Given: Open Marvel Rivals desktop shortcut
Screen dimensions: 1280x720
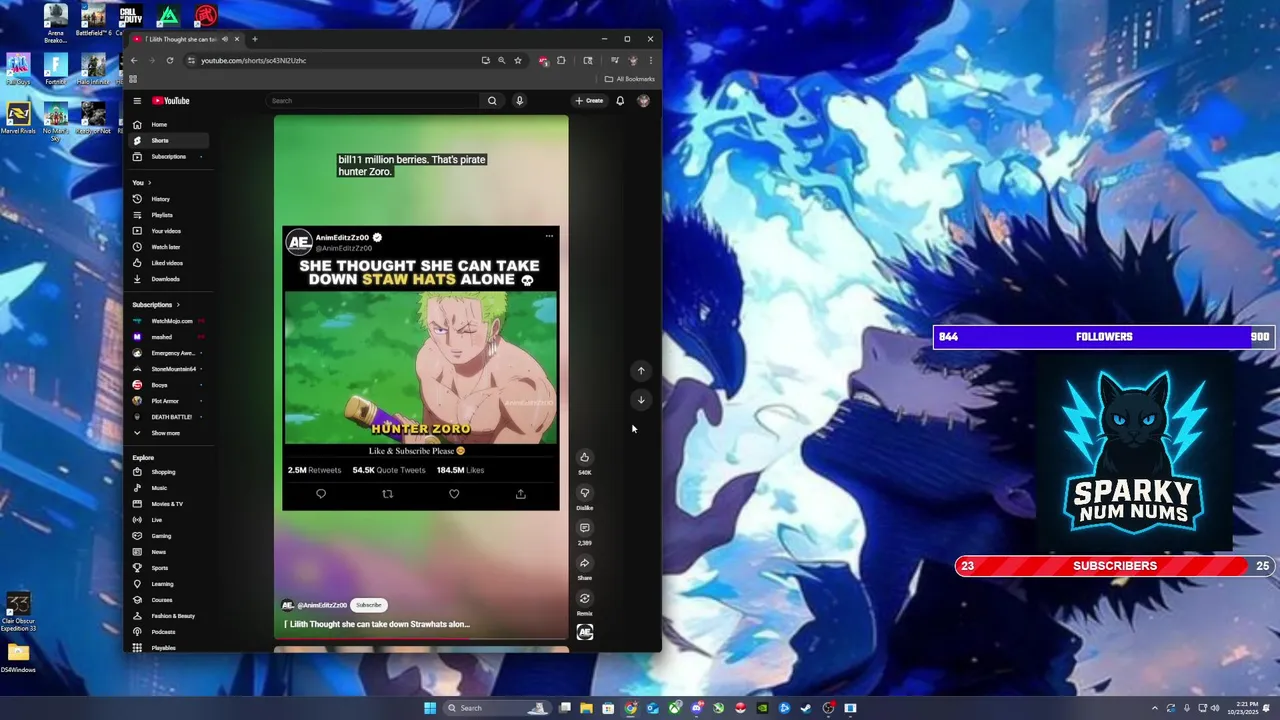Looking at the screenshot, I should pyautogui.click(x=18, y=118).
